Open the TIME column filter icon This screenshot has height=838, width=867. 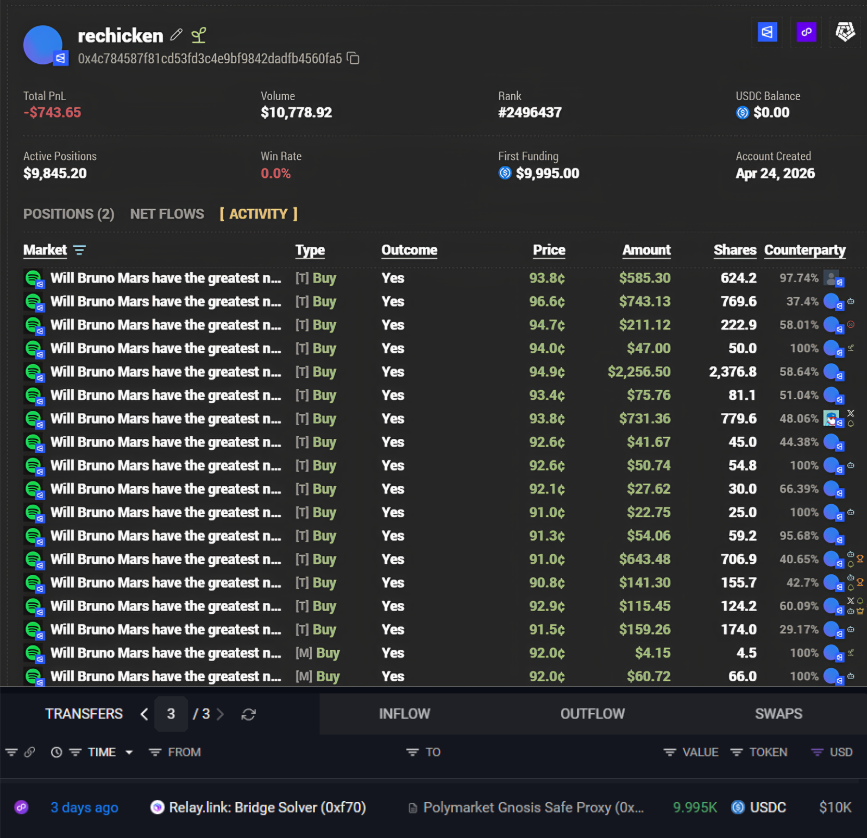tap(76, 752)
